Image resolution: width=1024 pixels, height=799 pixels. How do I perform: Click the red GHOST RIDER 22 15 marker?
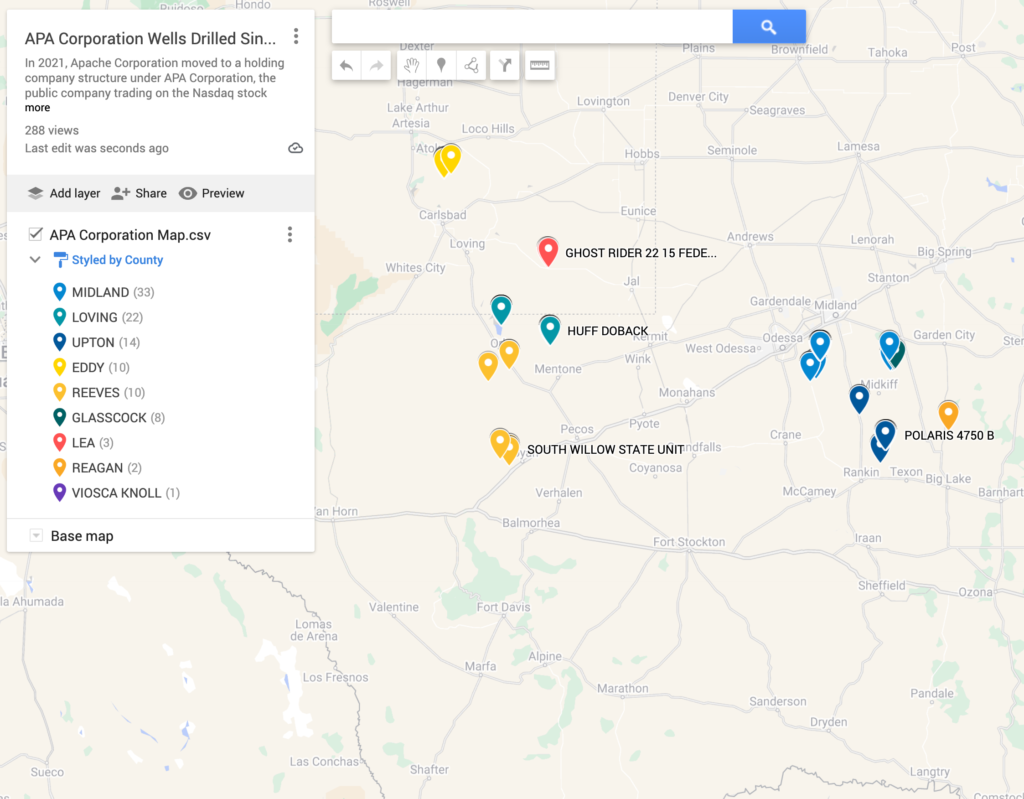[548, 252]
